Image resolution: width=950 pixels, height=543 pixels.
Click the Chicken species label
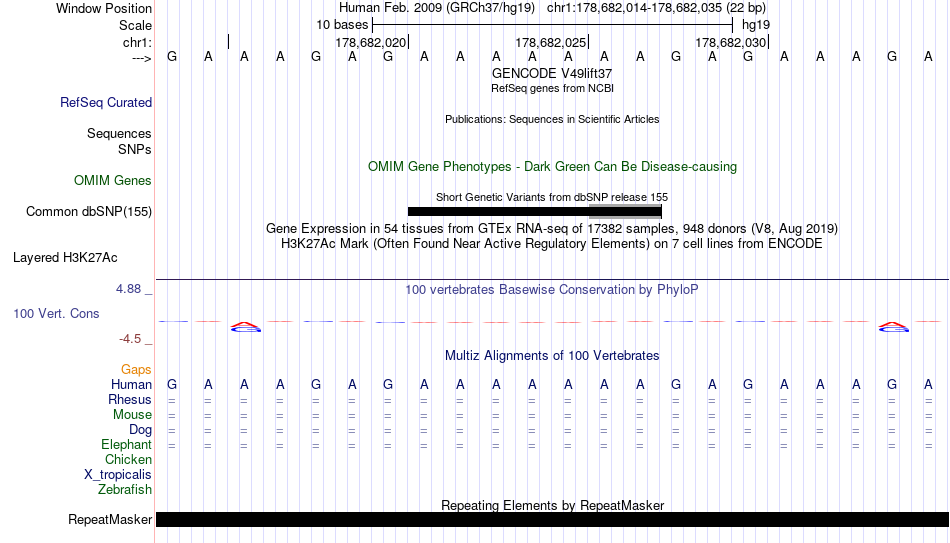(x=128, y=459)
